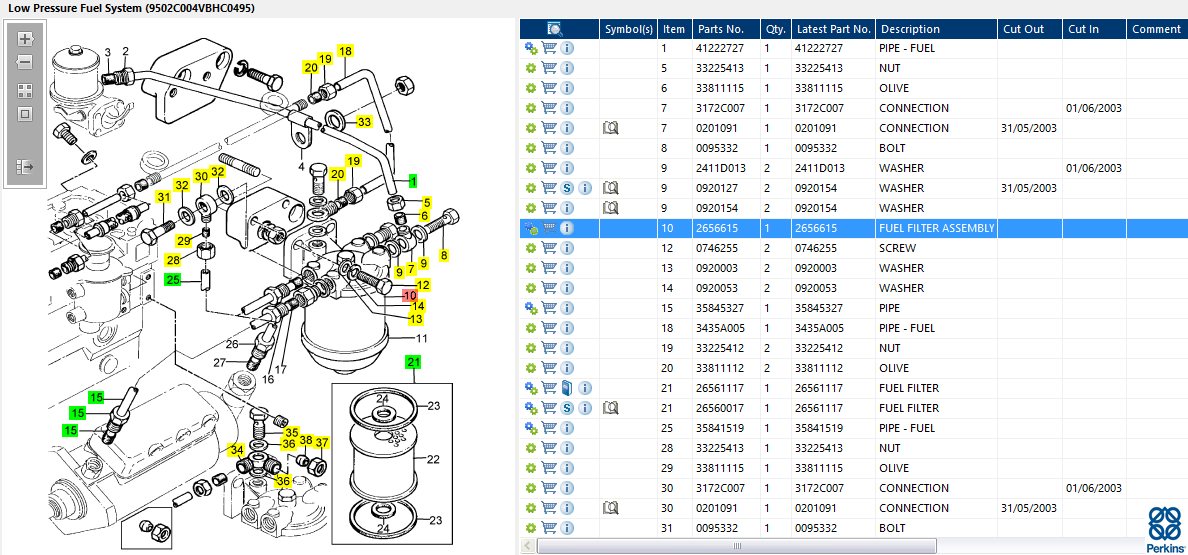Select hotspot 37 on the diagram
The width and height of the screenshot is (1188, 555).
322,442
